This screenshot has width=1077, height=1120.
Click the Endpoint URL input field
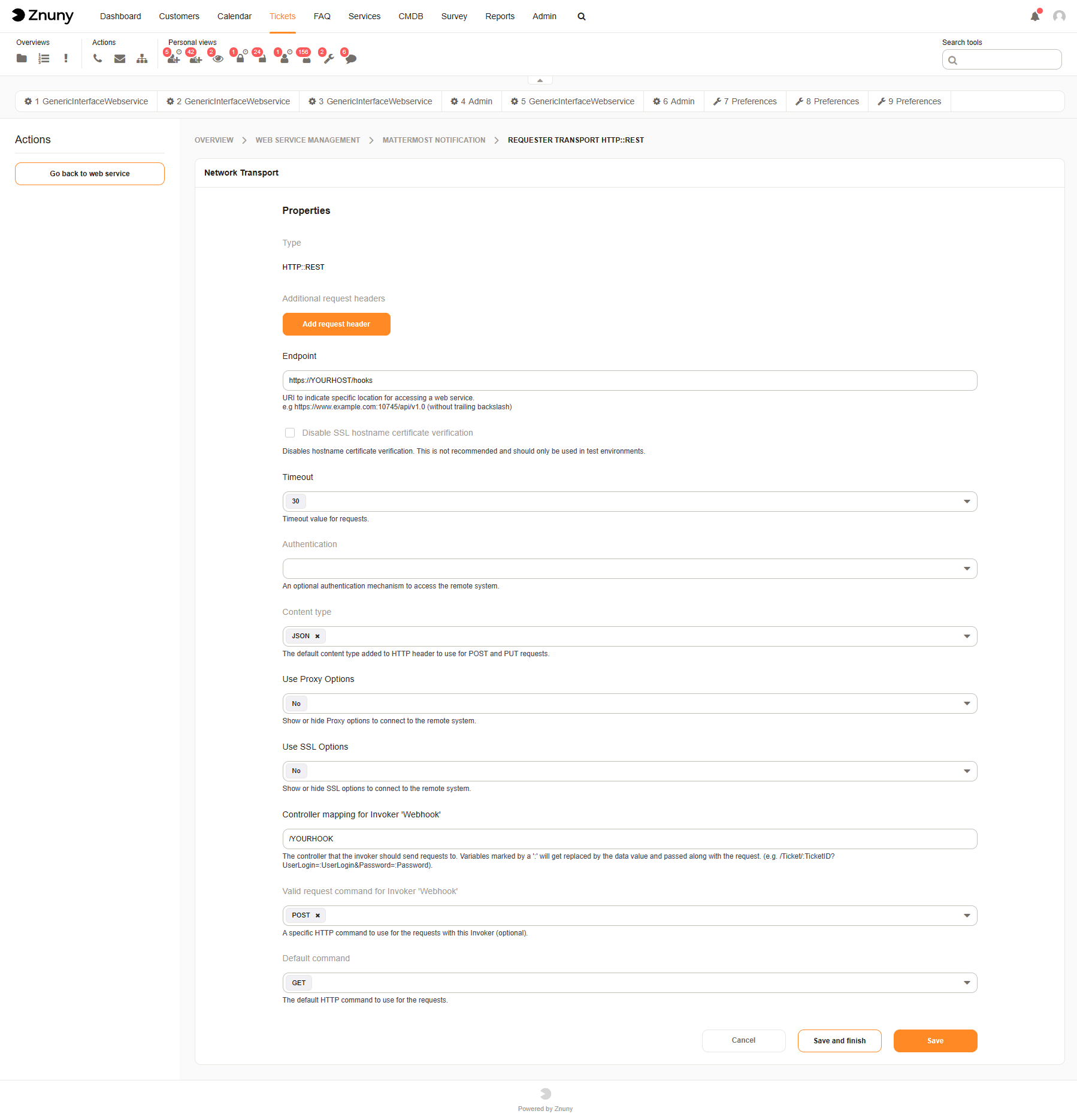(x=629, y=381)
